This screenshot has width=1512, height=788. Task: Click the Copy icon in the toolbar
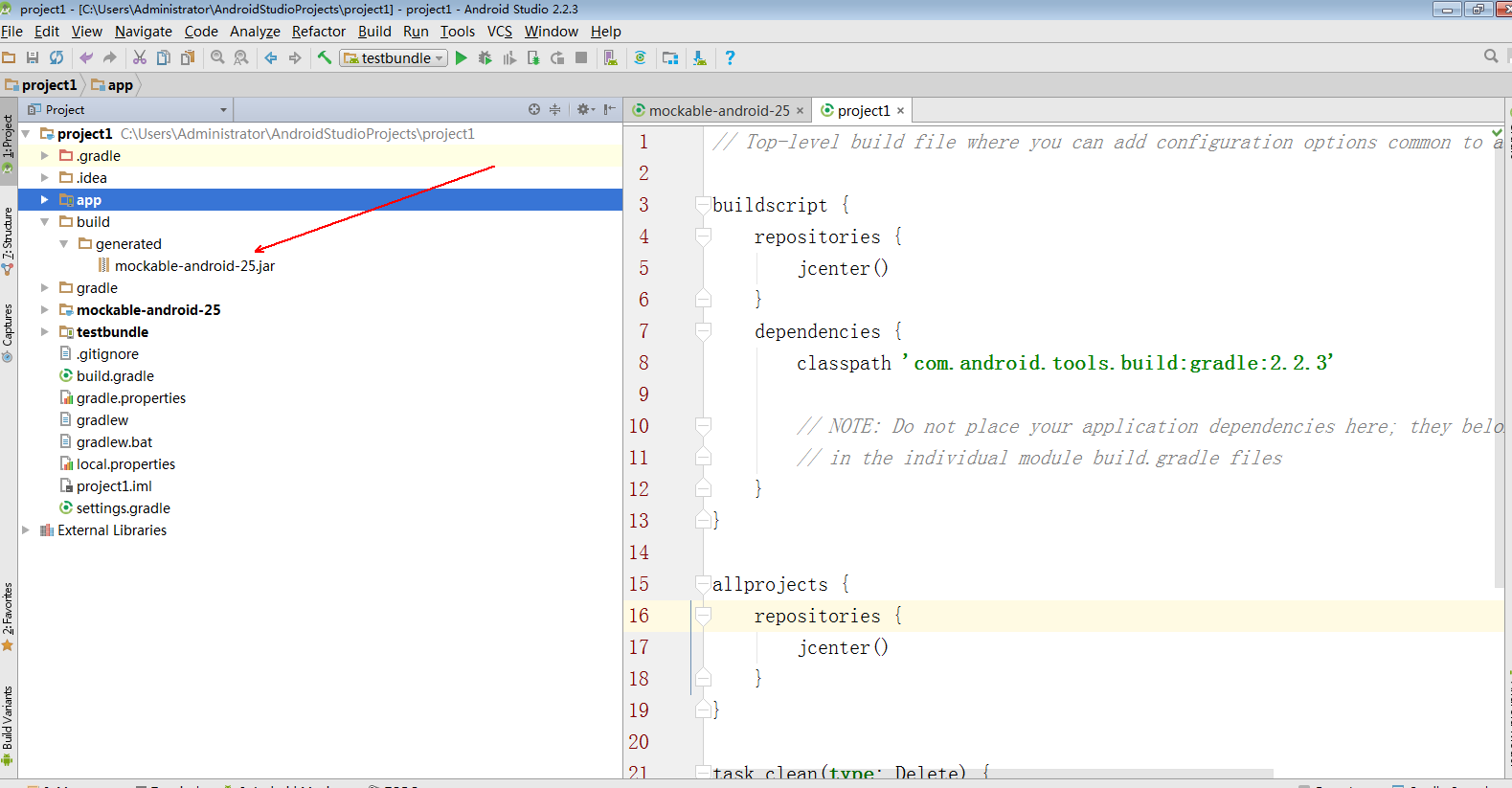coord(164,57)
